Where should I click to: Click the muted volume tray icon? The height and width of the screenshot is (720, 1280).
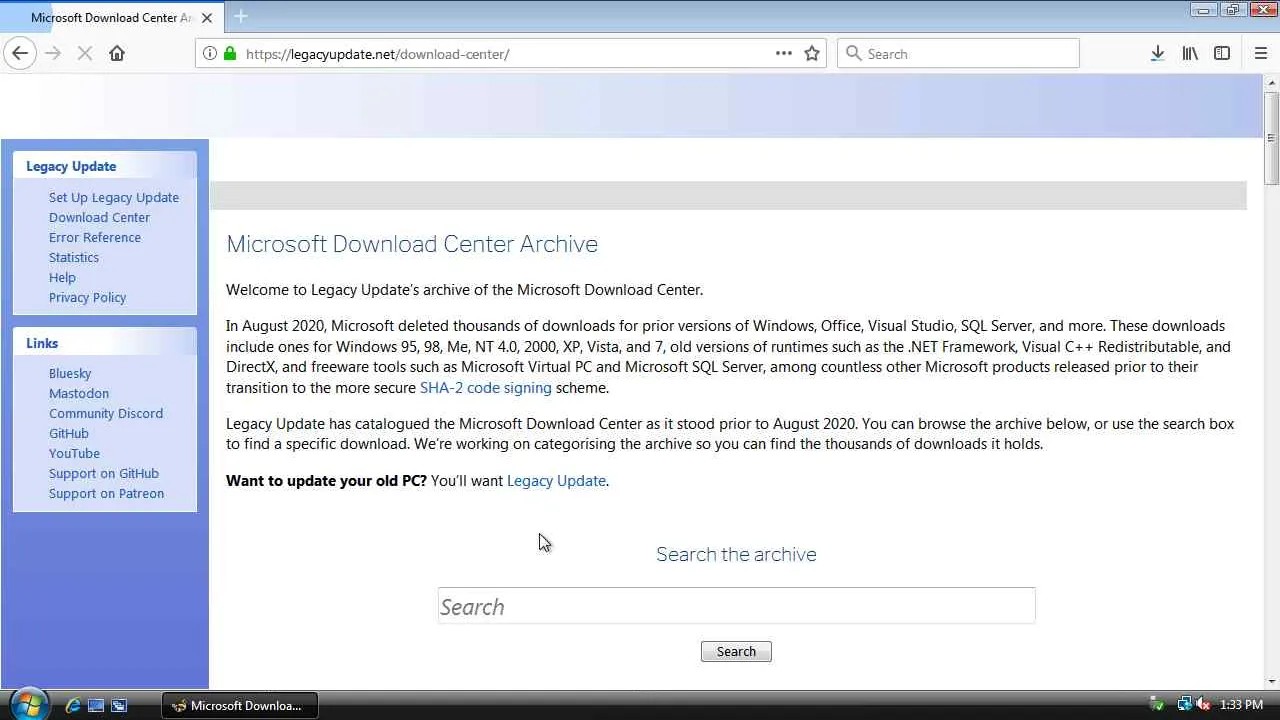point(1203,705)
